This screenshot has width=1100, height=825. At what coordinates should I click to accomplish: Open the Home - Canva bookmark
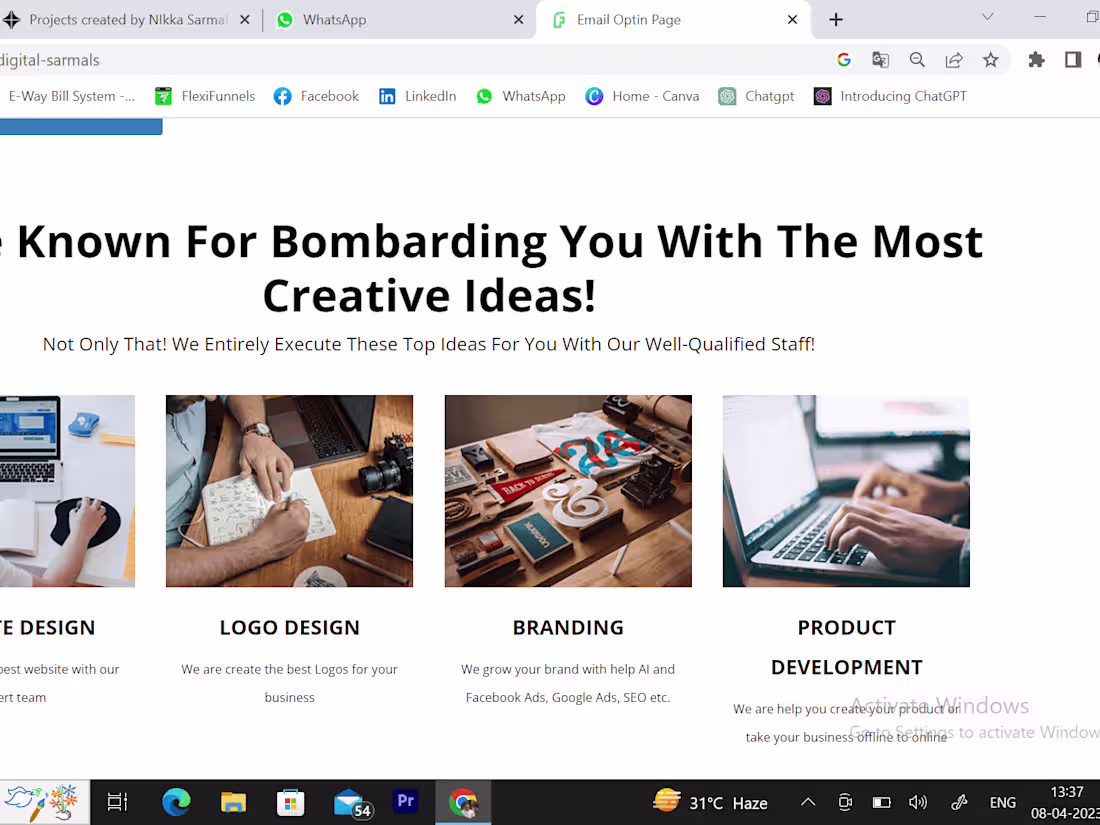coord(642,96)
